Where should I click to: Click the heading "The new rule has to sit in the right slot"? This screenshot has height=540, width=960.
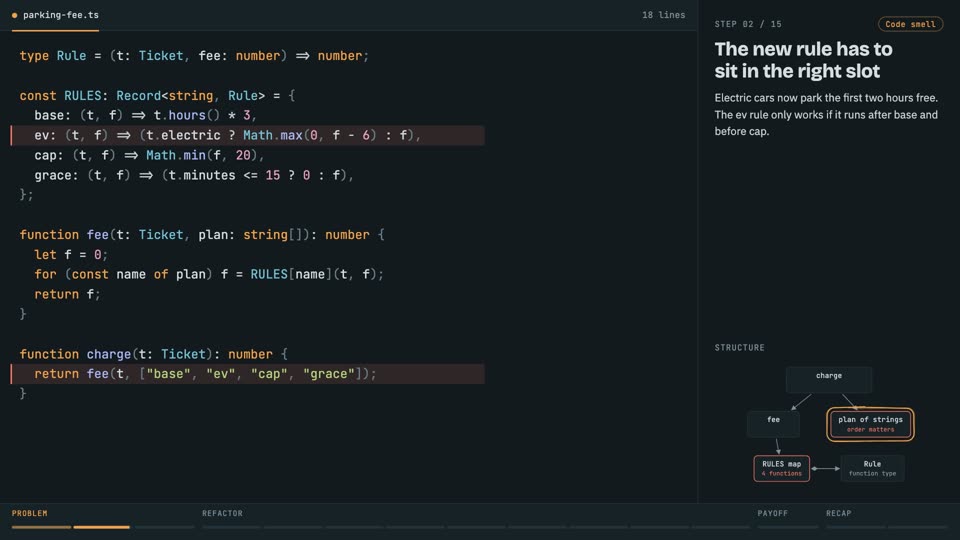click(803, 60)
